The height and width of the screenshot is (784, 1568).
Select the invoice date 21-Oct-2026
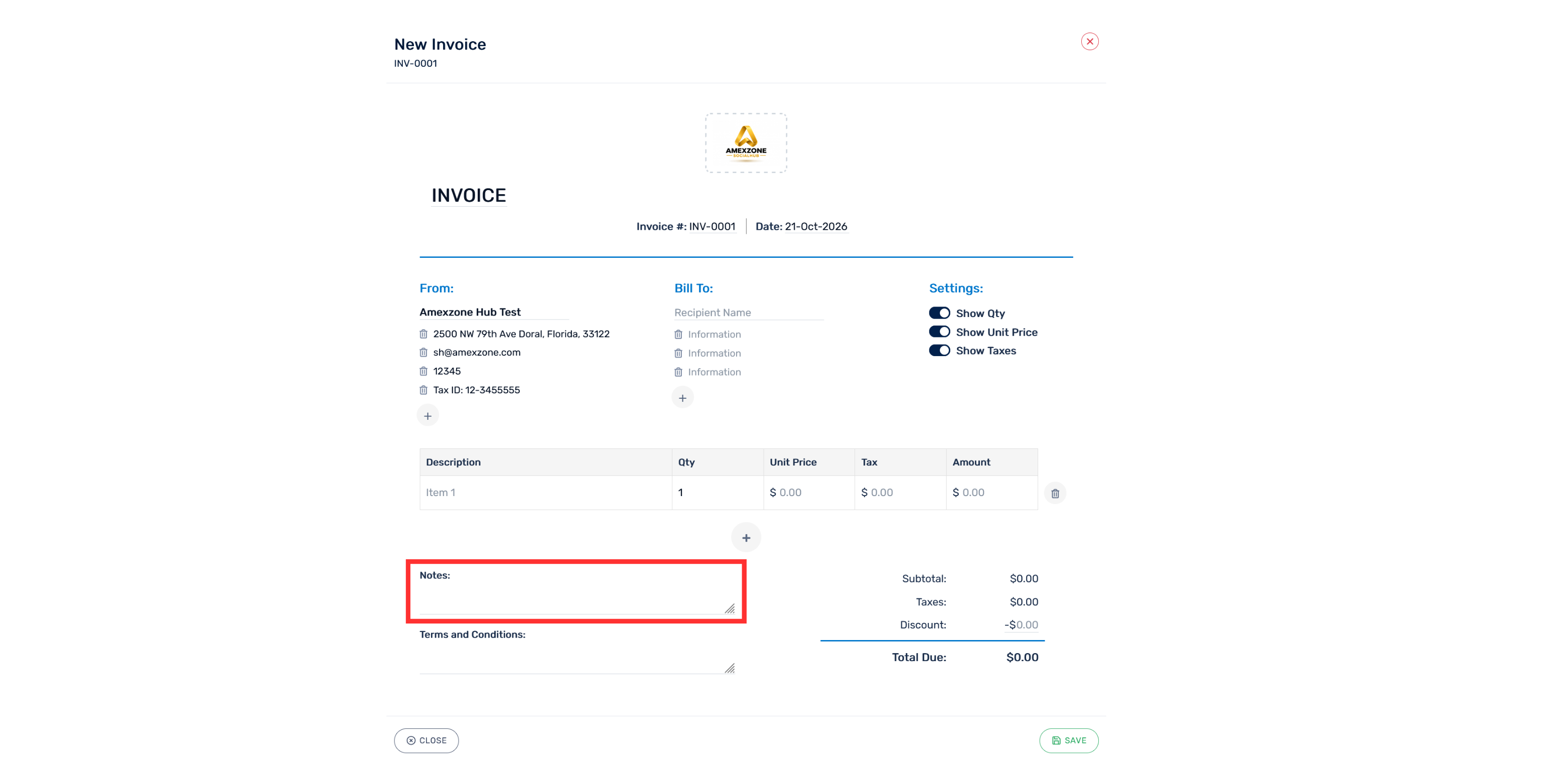[x=816, y=226]
